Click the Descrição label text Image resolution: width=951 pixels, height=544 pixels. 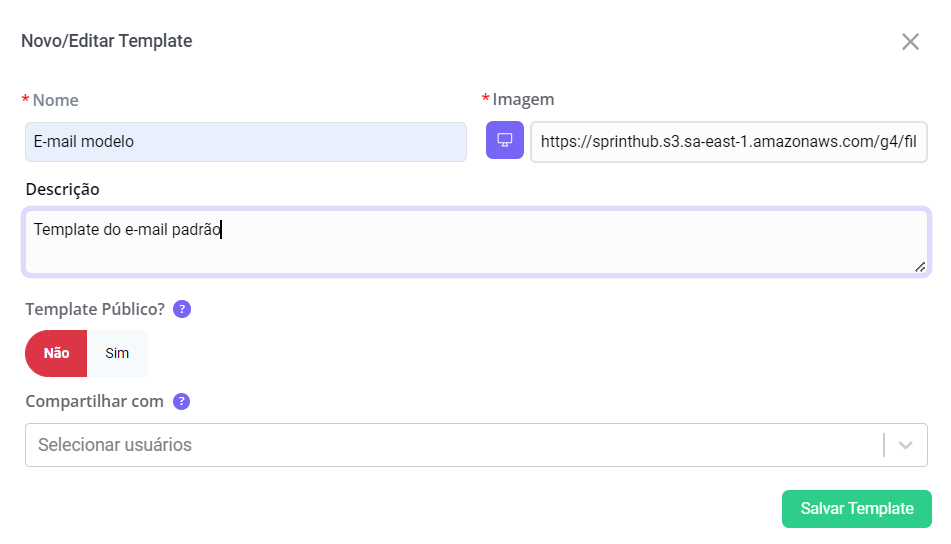click(62, 189)
